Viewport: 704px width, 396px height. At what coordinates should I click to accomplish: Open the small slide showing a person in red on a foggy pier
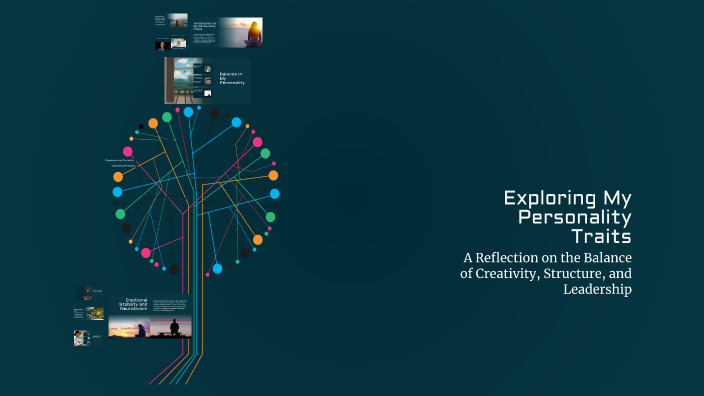[171, 21]
